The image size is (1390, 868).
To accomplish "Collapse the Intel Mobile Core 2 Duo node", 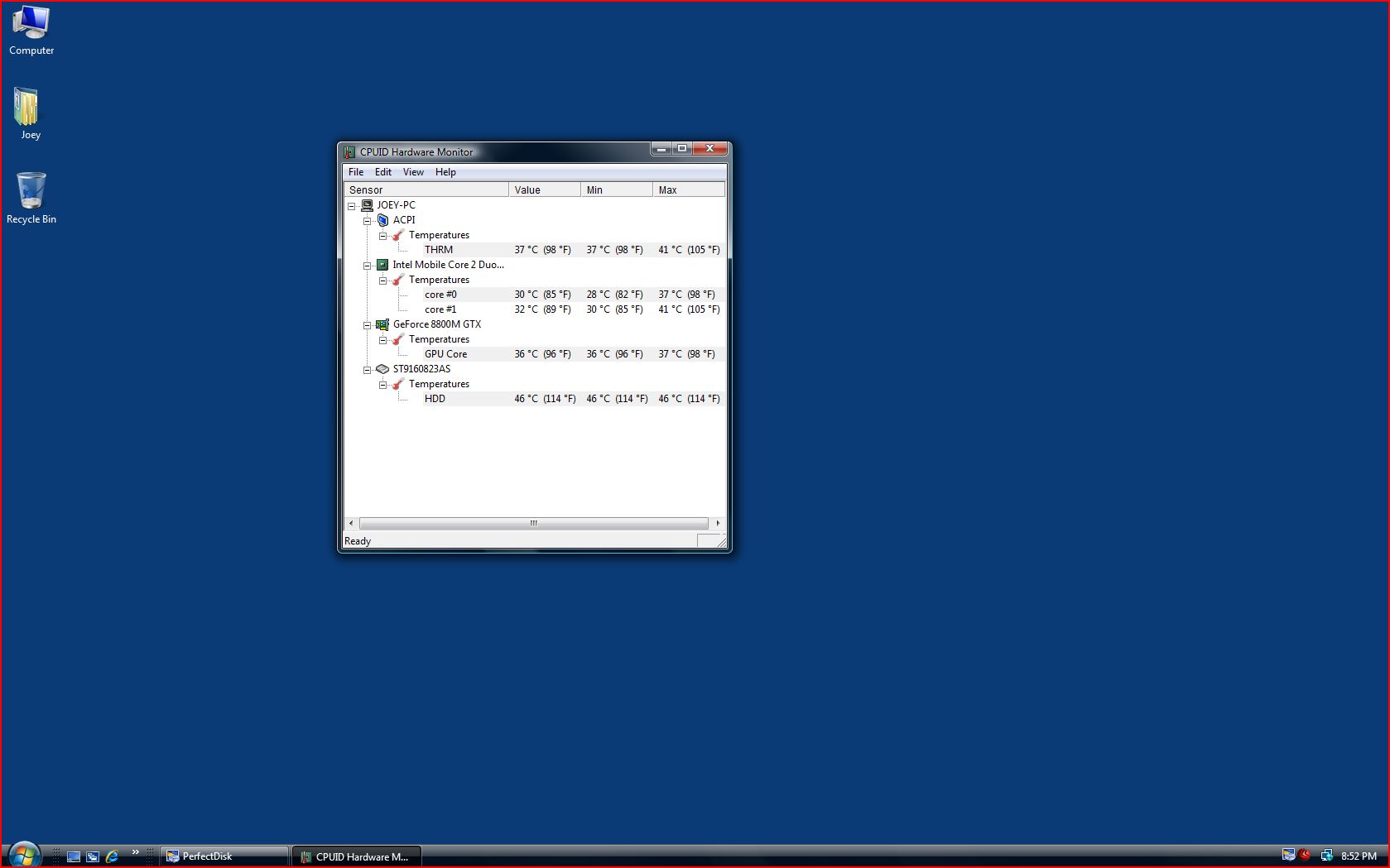I will click(x=368, y=266).
